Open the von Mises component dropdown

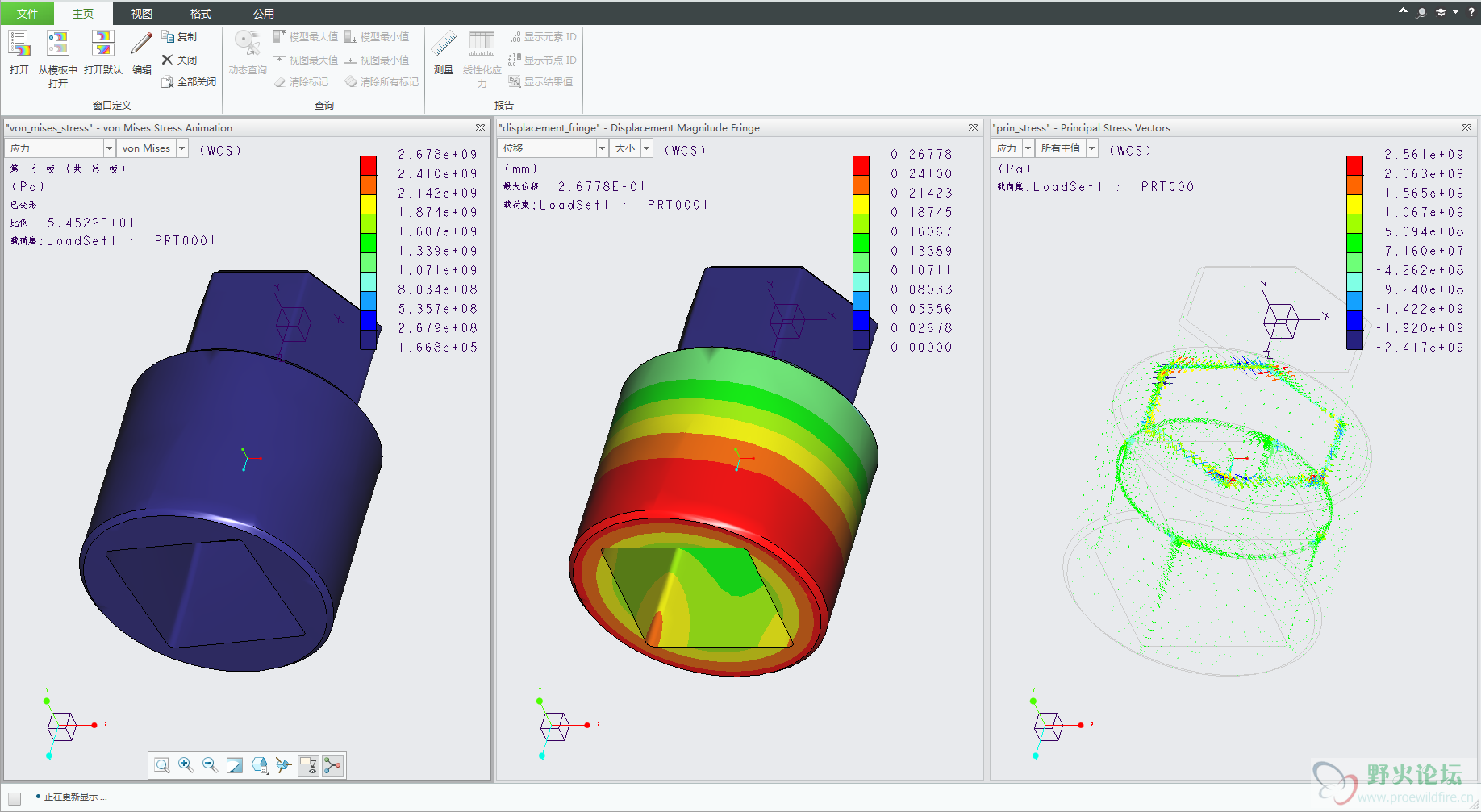[x=182, y=148]
